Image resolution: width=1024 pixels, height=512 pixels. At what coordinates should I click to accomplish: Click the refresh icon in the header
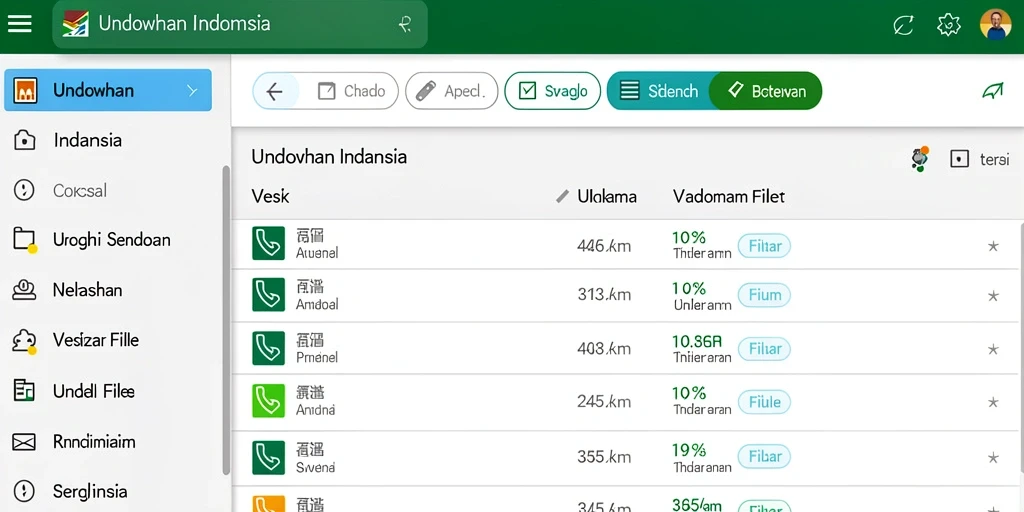[x=903, y=25]
